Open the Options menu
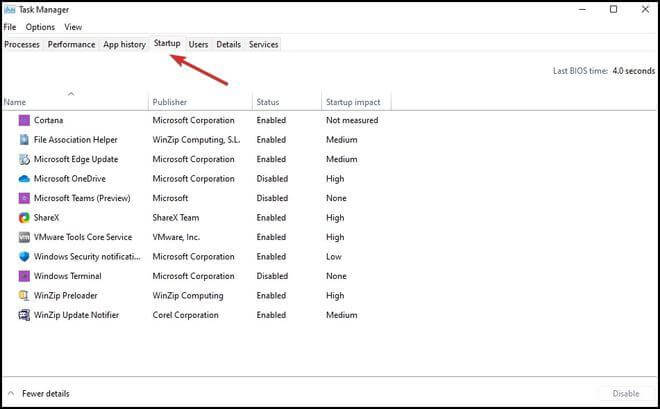Screen dimensions: 660x409 [x=40, y=27]
